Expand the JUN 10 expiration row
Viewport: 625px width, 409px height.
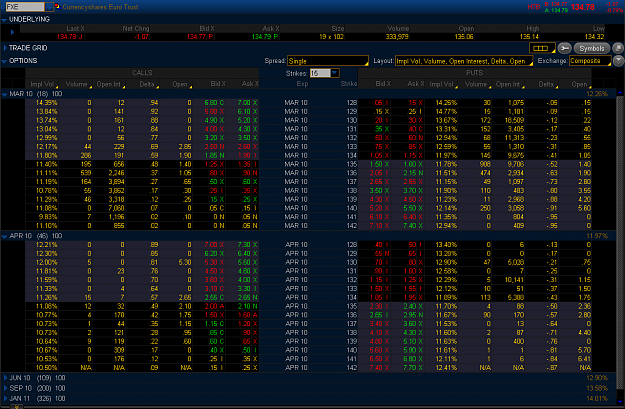coord(5,378)
